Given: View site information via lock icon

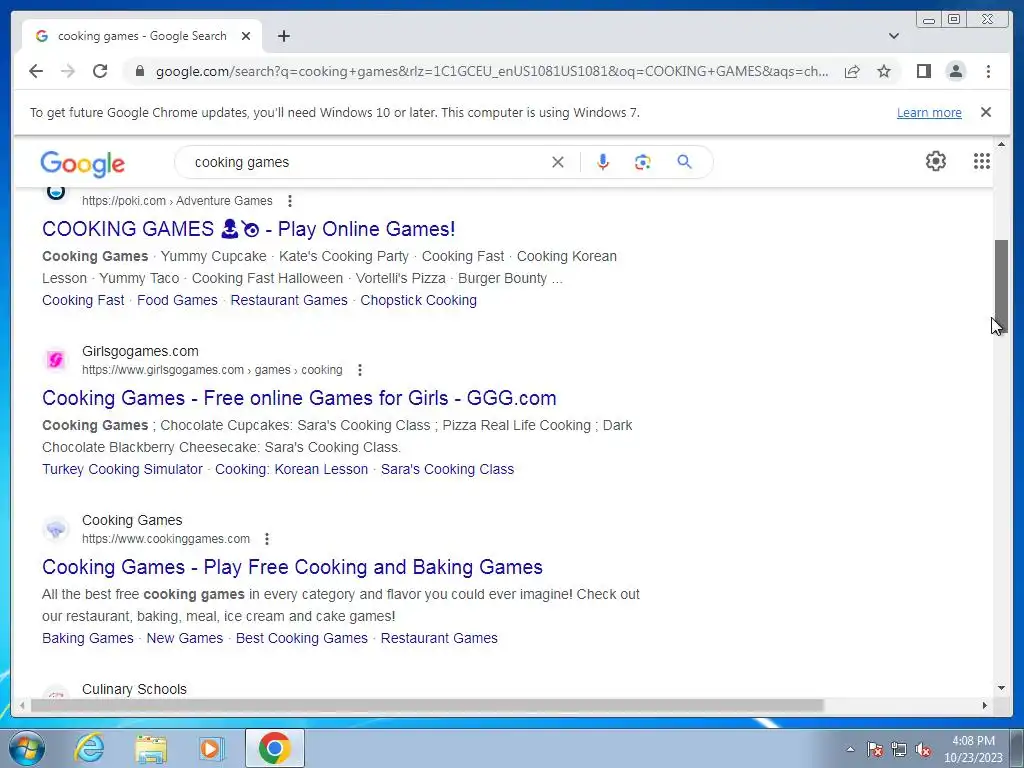Looking at the screenshot, I should (139, 71).
